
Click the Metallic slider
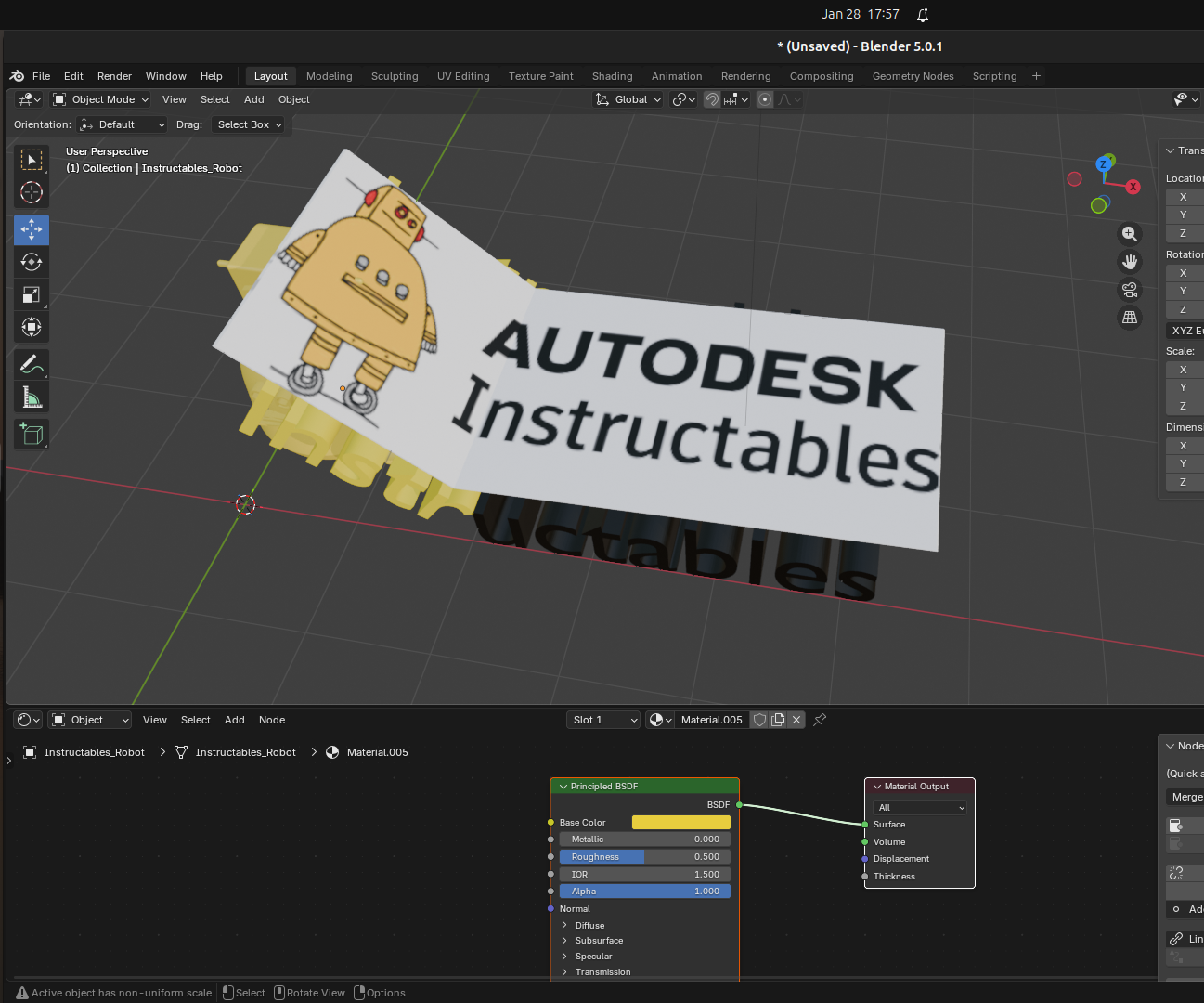click(x=645, y=840)
